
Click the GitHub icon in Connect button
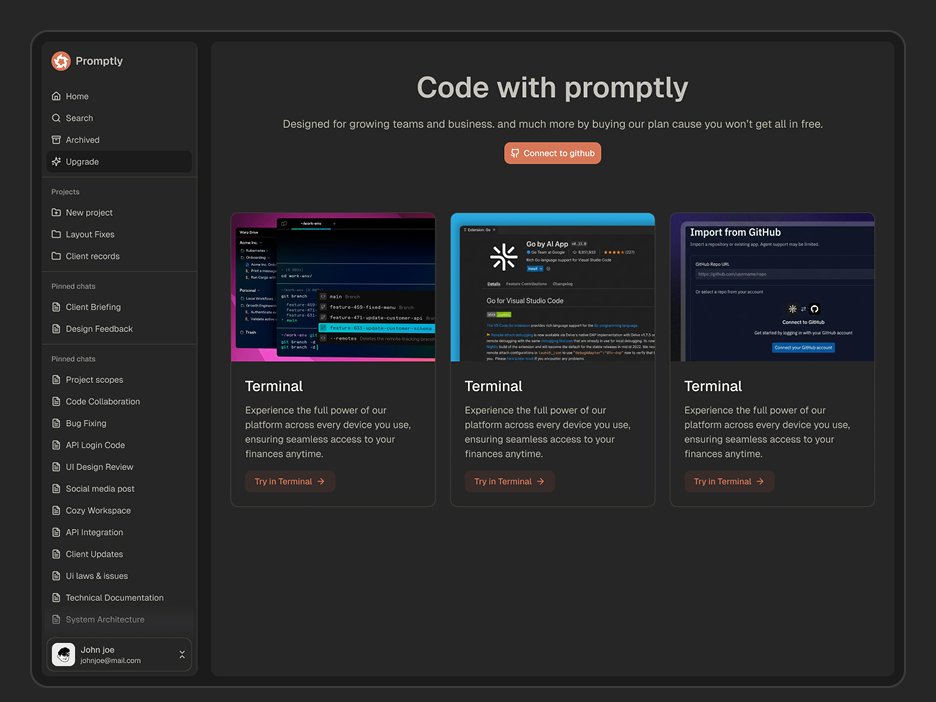pyautogui.click(x=515, y=153)
